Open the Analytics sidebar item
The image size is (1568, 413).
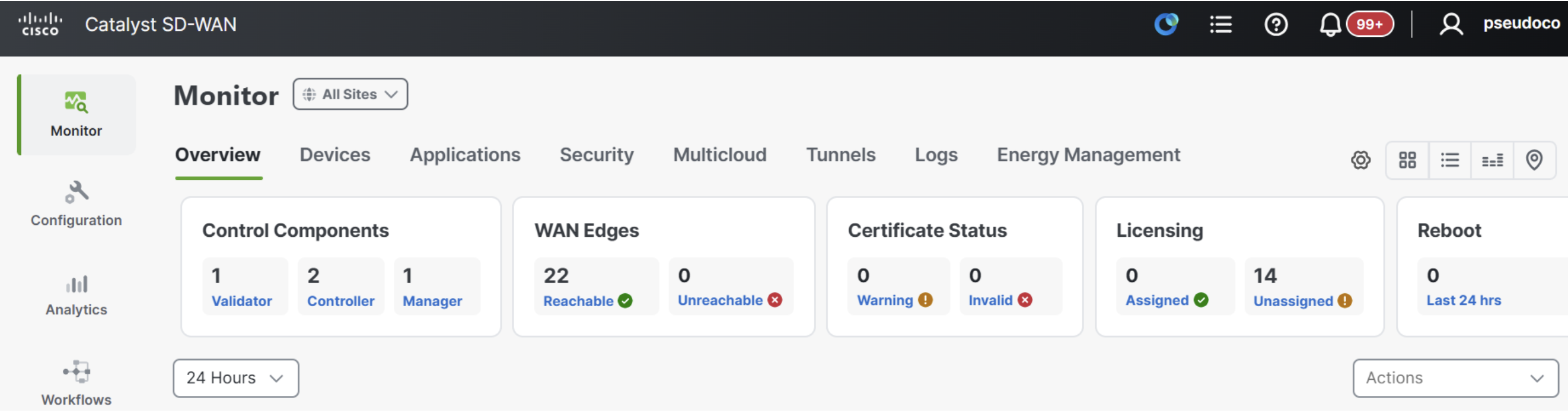pos(76,295)
